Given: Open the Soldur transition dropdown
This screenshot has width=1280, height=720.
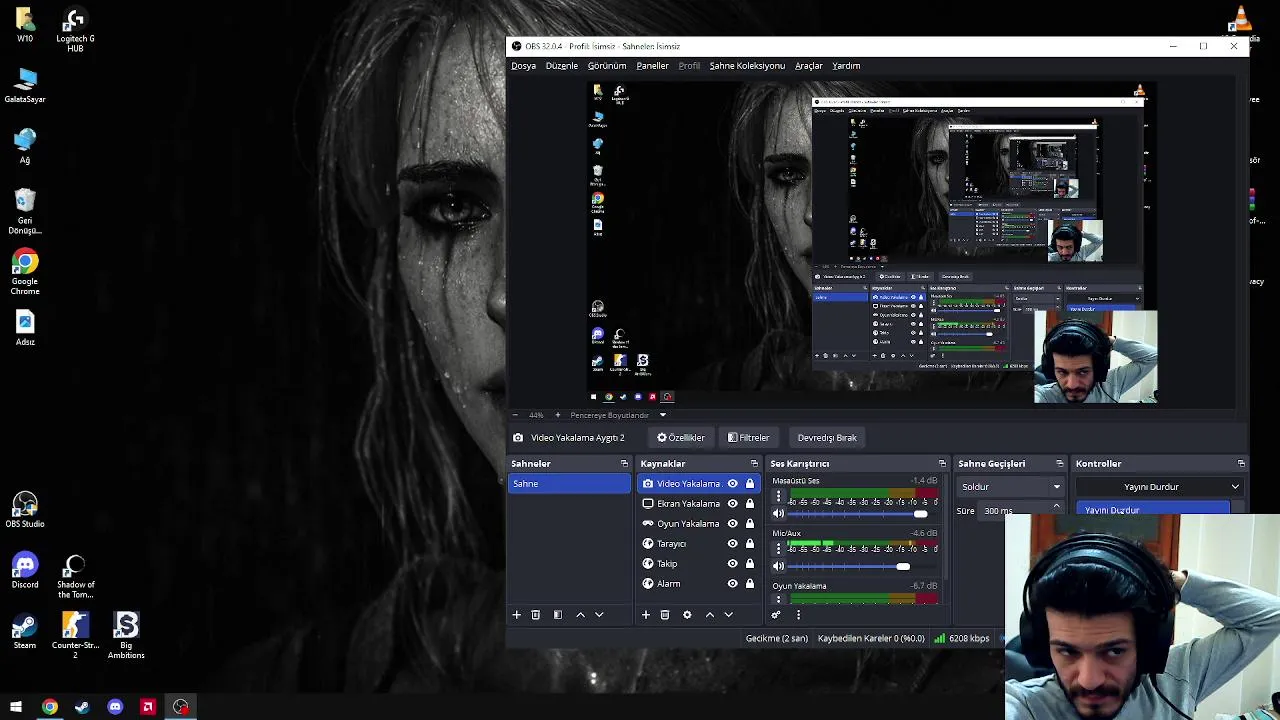Looking at the screenshot, I should (1010, 487).
